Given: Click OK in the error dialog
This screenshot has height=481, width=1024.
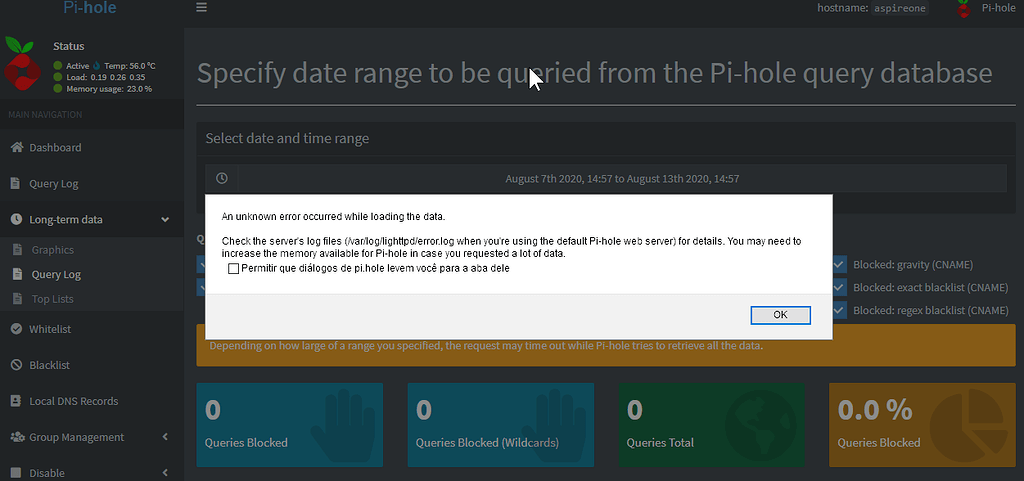Looking at the screenshot, I should click(x=780, y=315).
